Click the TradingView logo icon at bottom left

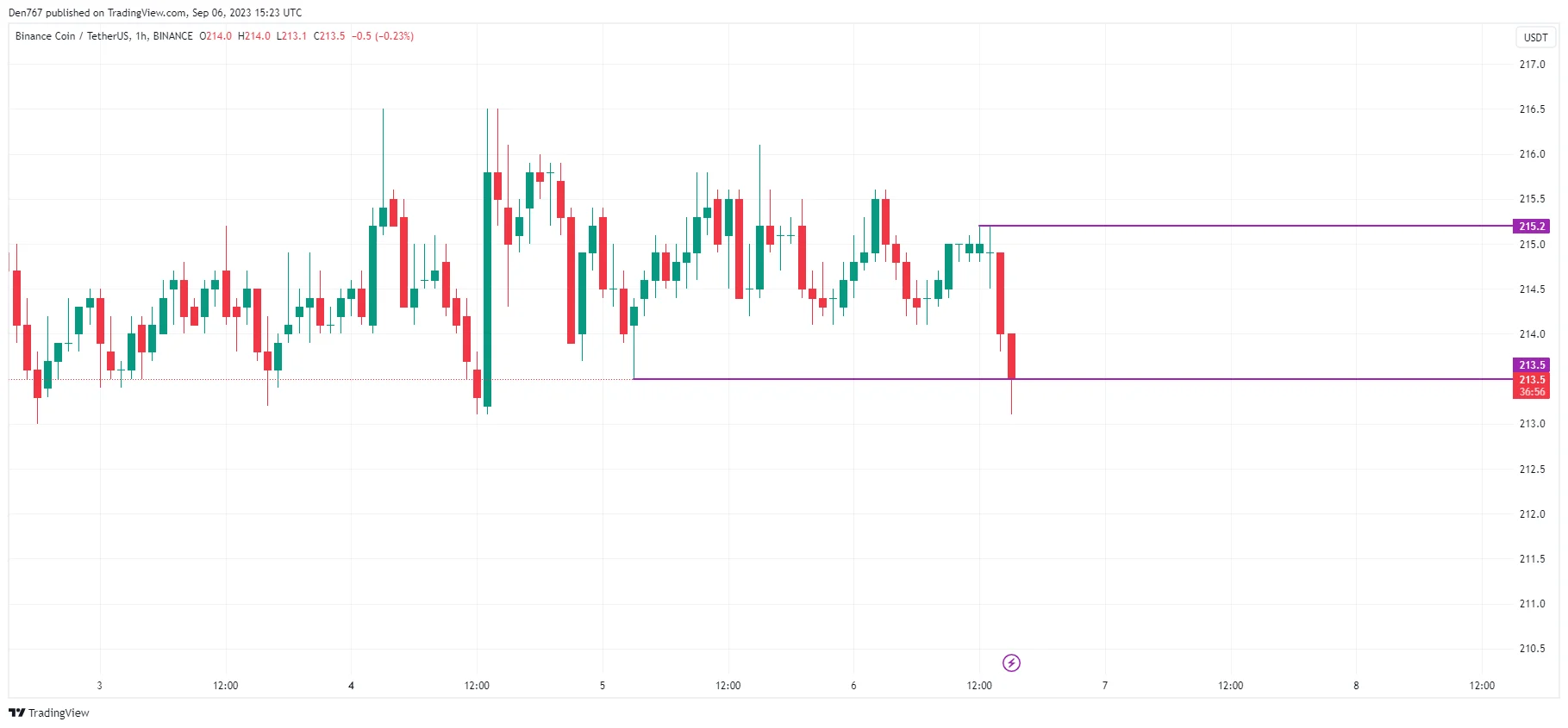tap(16, 712)
